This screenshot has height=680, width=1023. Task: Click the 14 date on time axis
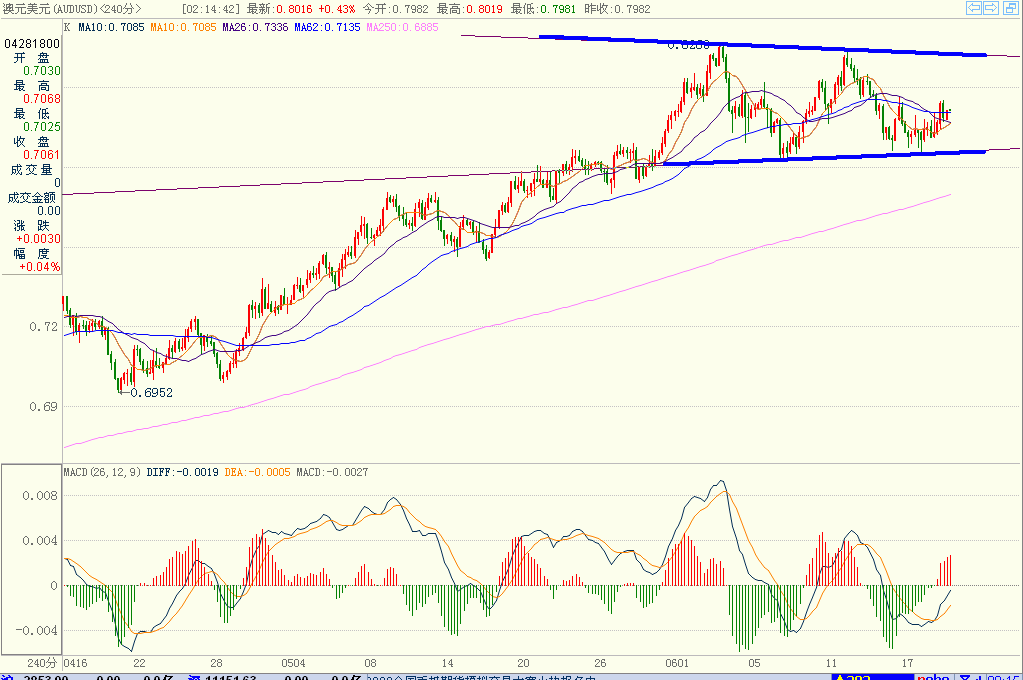[448, 663]
